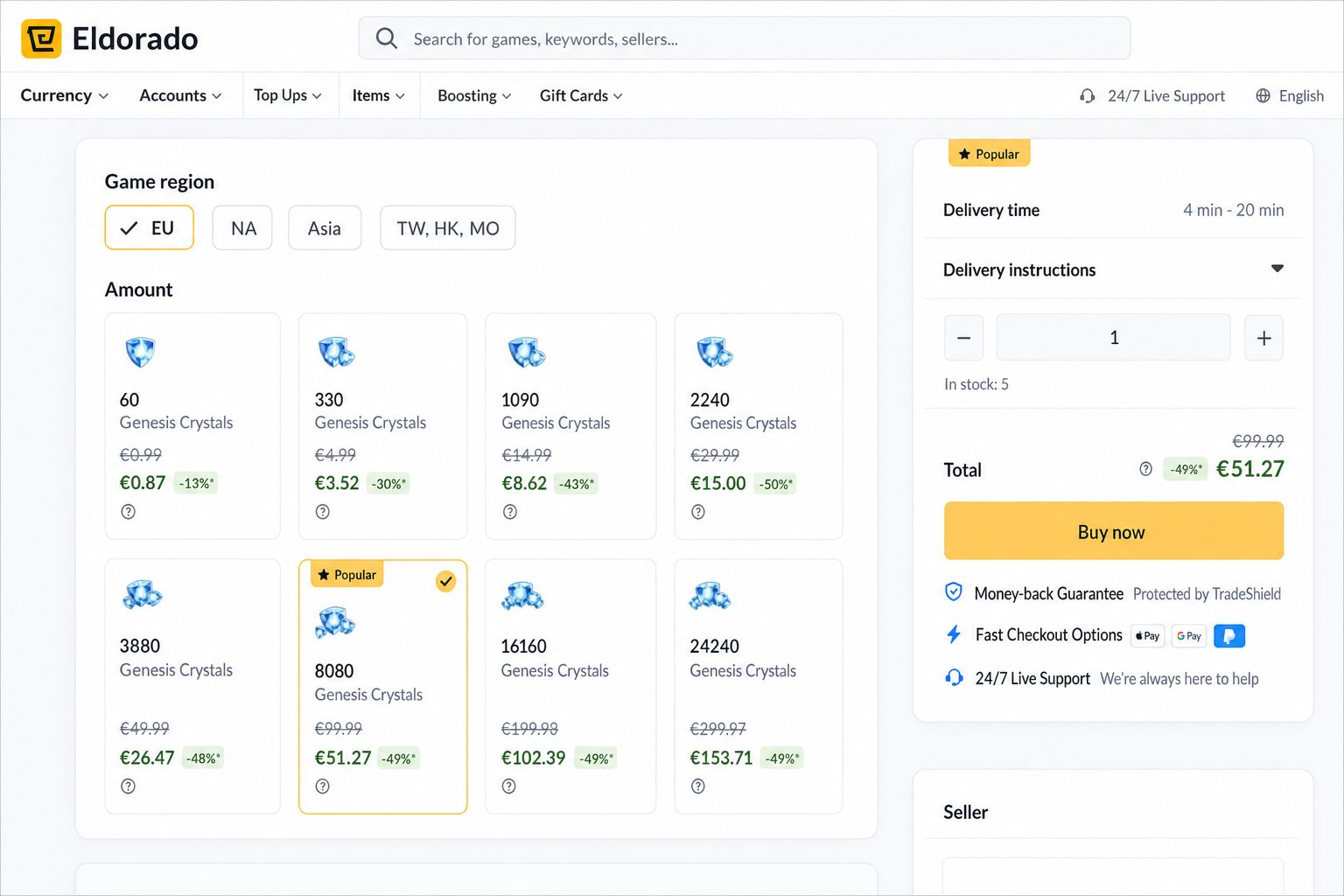Open the Items dropdown menu
Image resolution: width=1344 pixels, height=896 pixels.
pyautogui.click(x=379, y=95)
